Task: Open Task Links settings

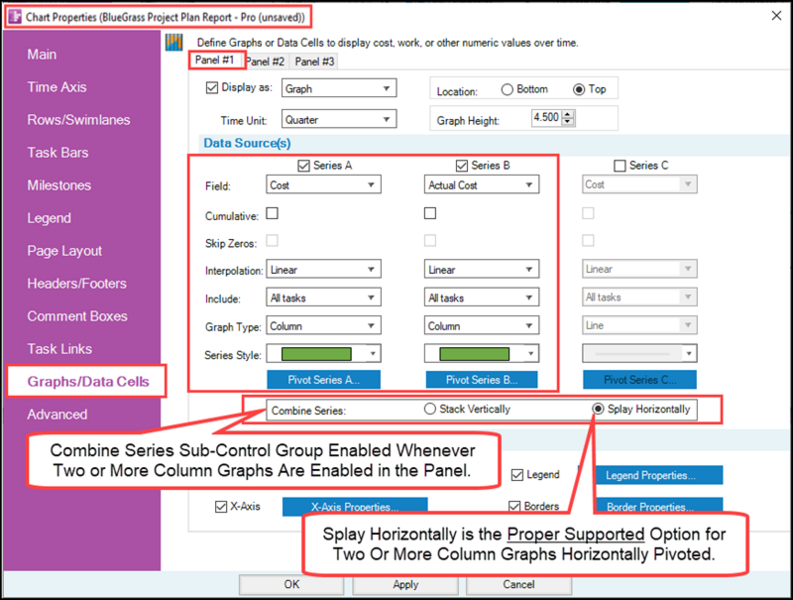Action: click(x=59, y=349)
